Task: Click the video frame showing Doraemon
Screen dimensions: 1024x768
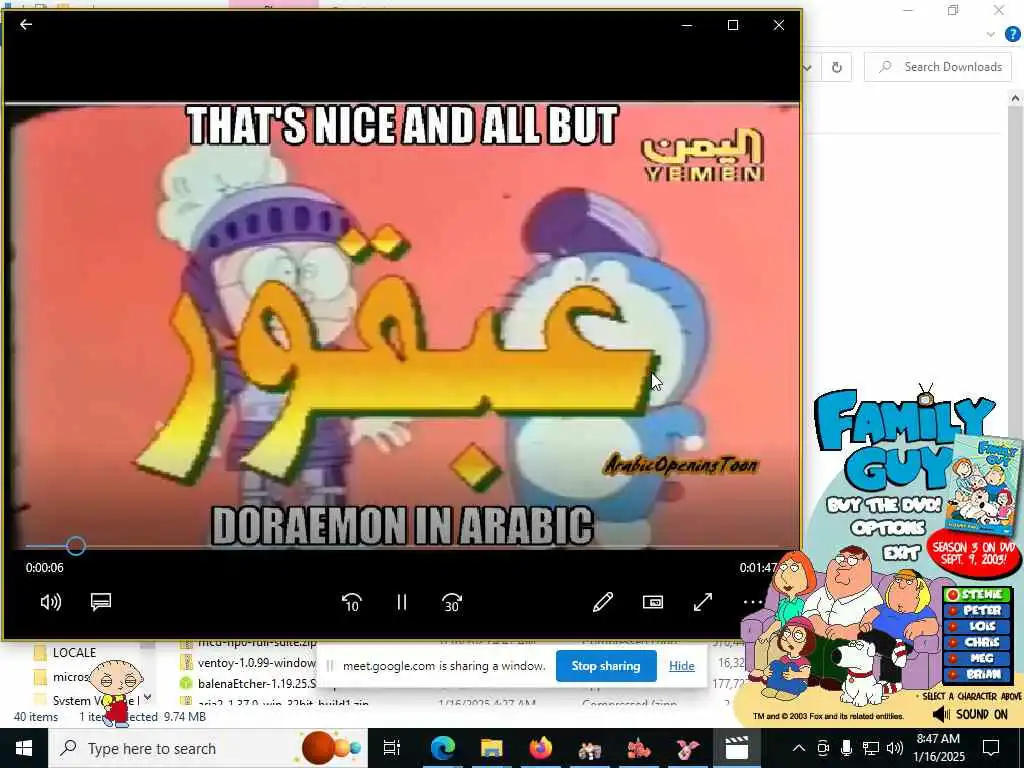Action: [x=402, y=325]
